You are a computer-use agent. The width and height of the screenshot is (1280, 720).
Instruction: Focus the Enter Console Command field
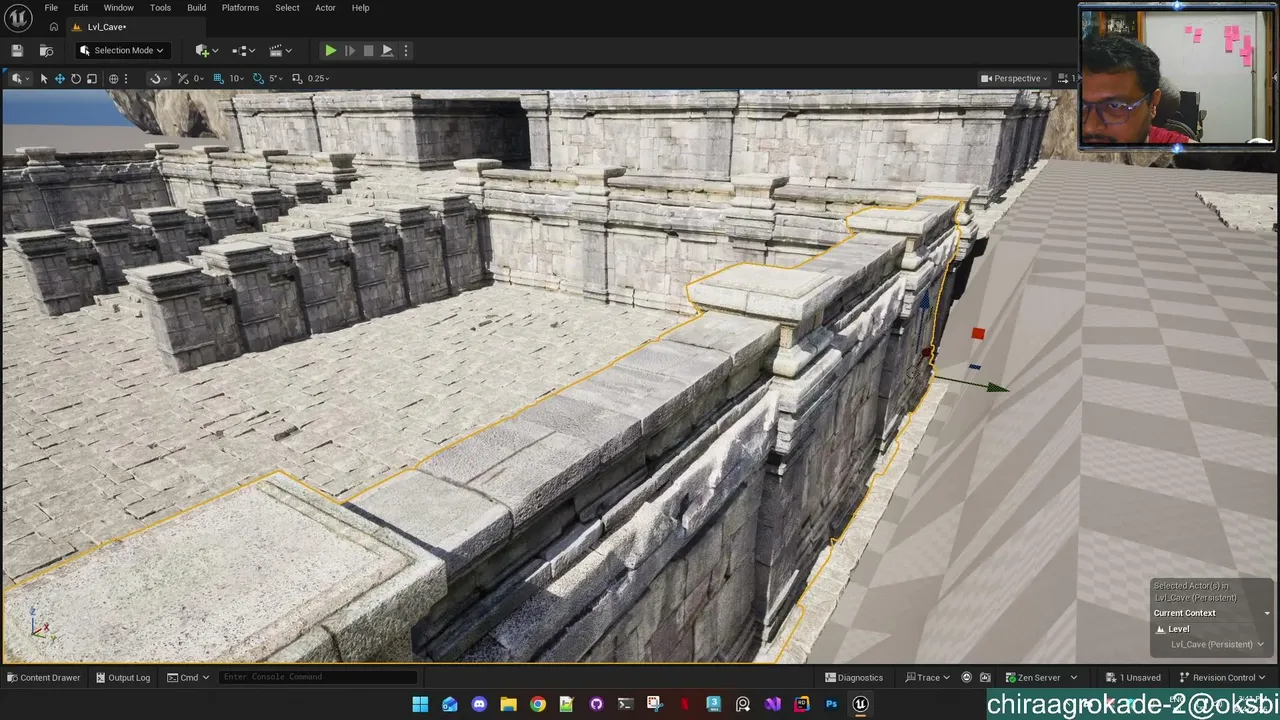coord(317,678)
